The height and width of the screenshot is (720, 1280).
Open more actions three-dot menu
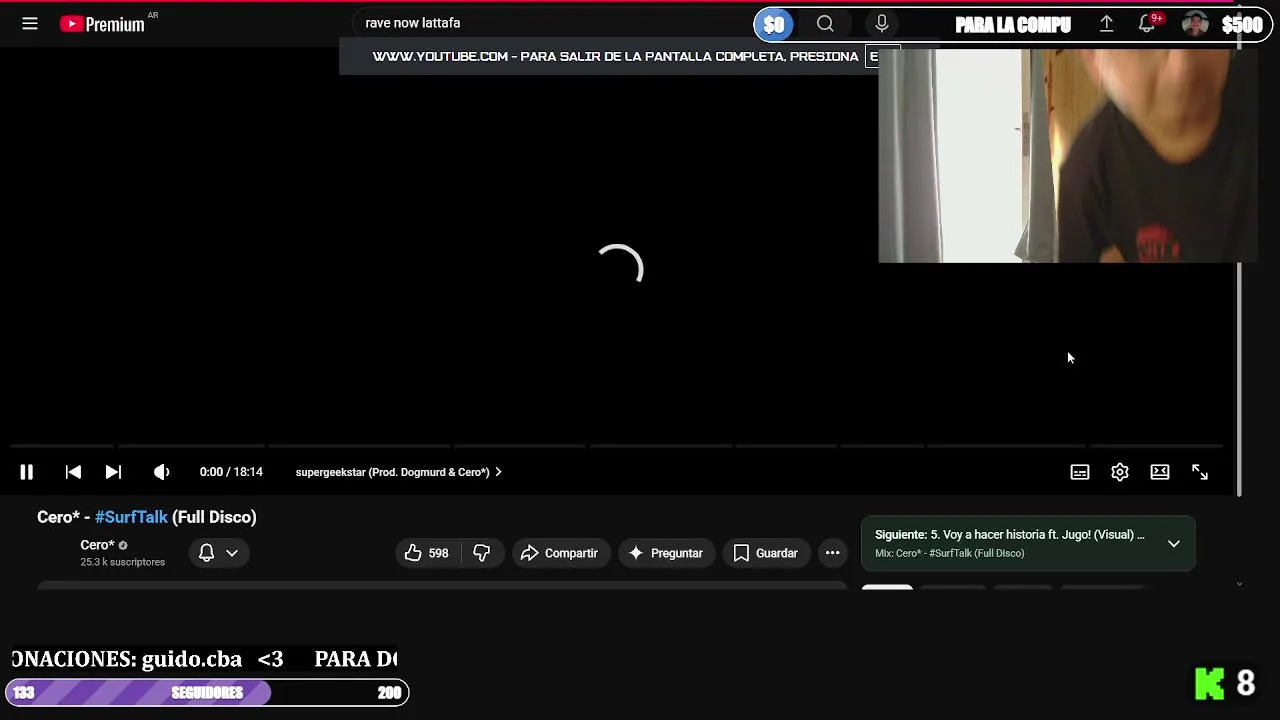tap(832, 553)
